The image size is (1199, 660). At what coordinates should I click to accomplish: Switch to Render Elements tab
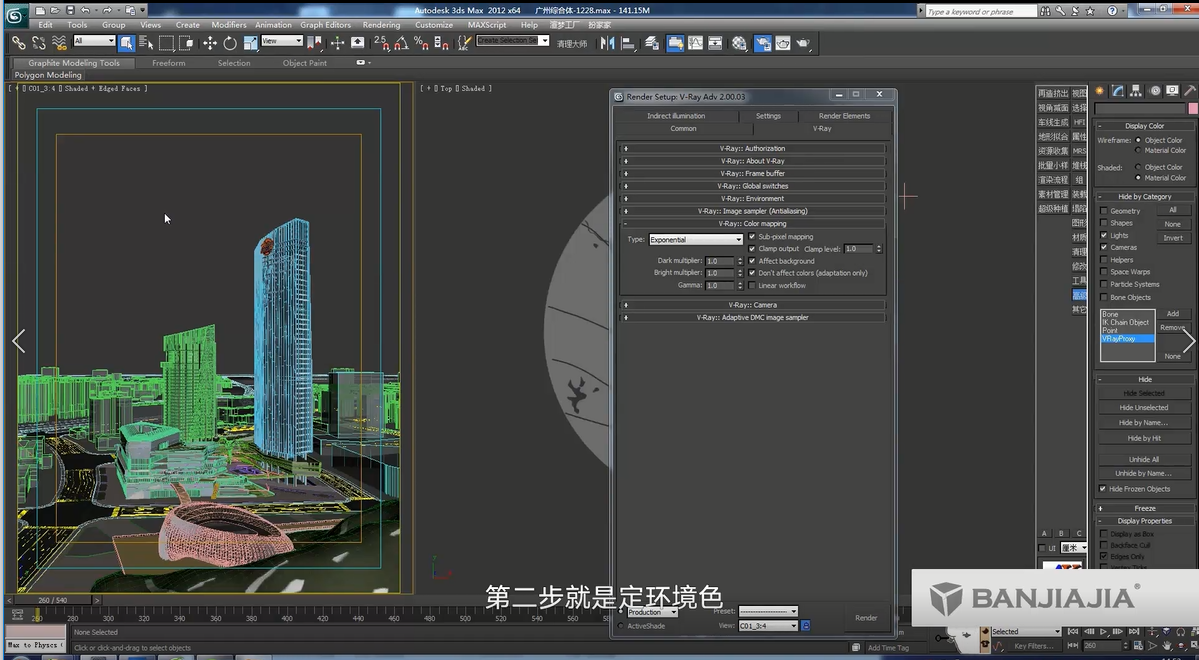844,115
